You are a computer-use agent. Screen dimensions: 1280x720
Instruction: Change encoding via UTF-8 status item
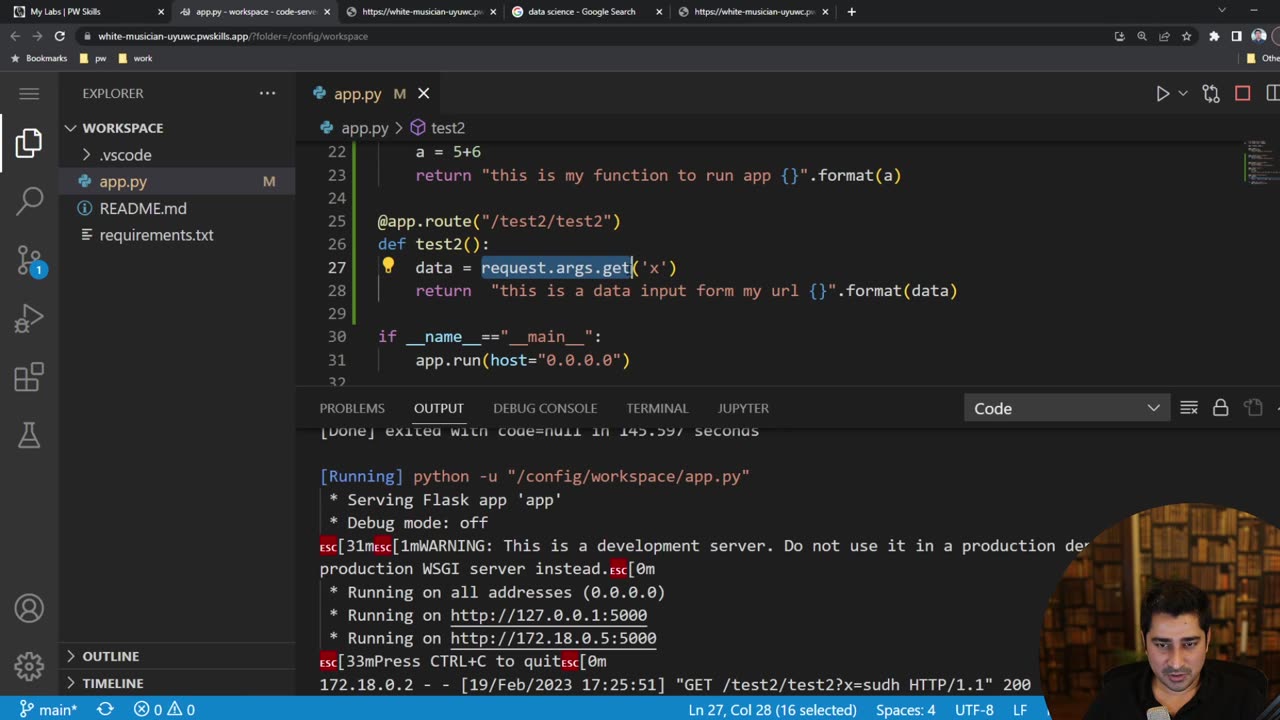[x=974, y=709]
